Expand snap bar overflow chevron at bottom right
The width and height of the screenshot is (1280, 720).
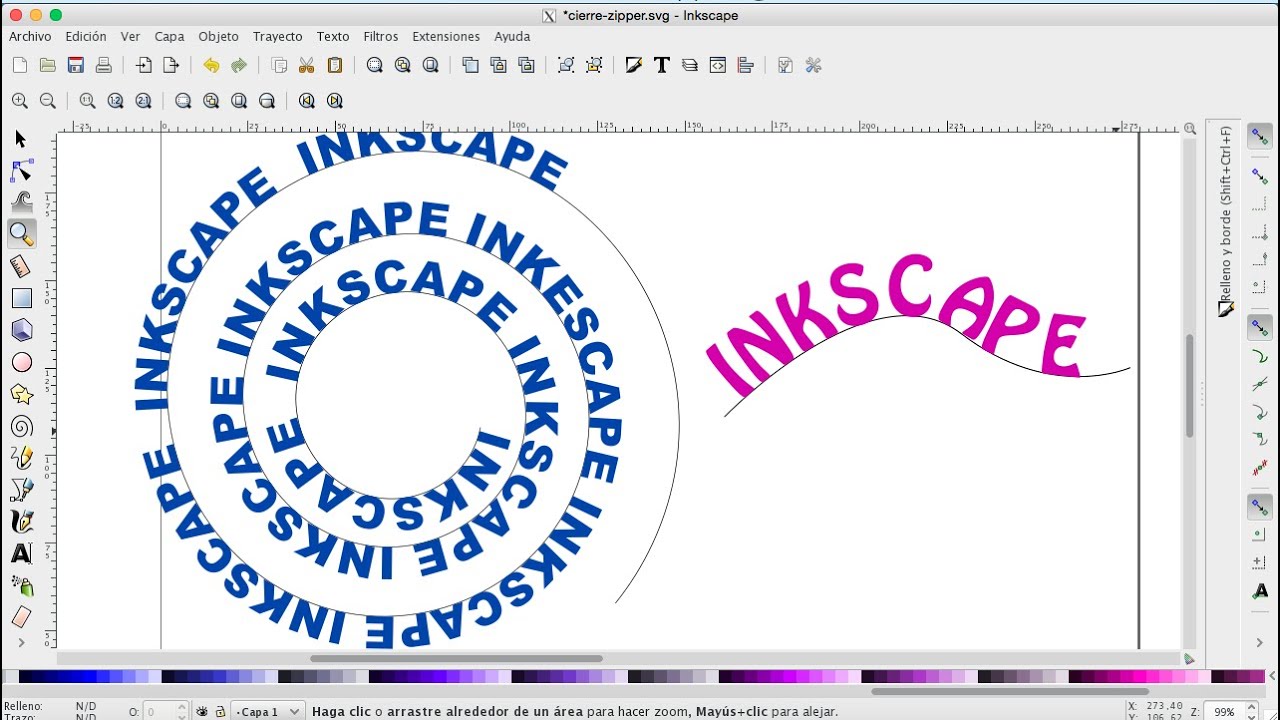pos(1259,642)
